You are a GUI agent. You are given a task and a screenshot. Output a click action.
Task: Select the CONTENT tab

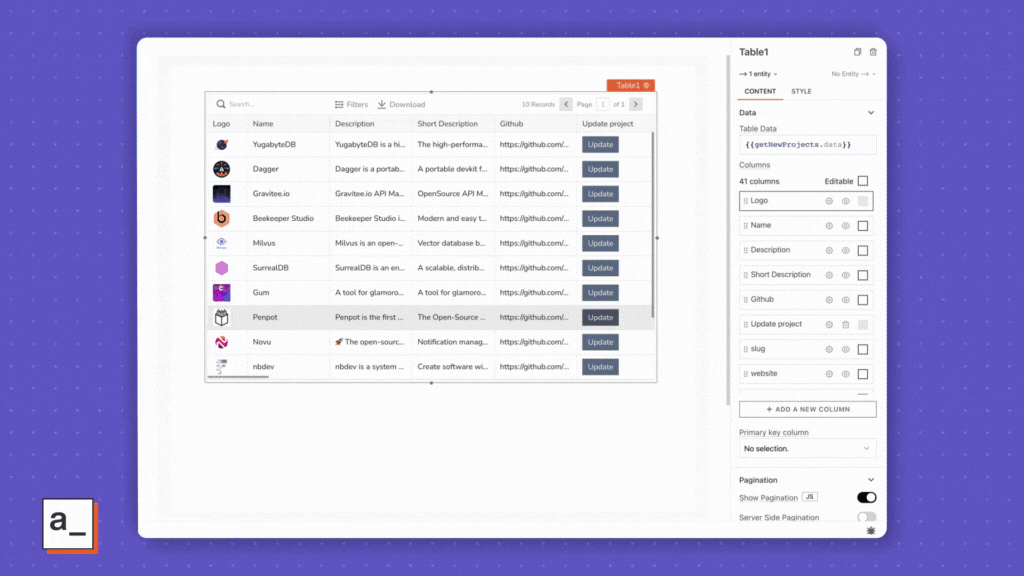(x=760, y=91)
